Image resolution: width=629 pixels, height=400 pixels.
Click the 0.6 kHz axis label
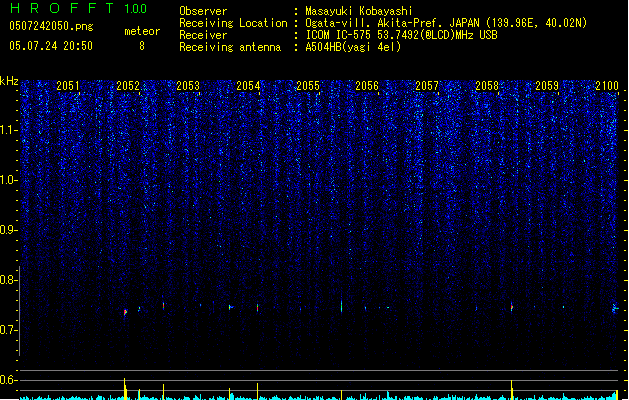[x=9, y=380]
